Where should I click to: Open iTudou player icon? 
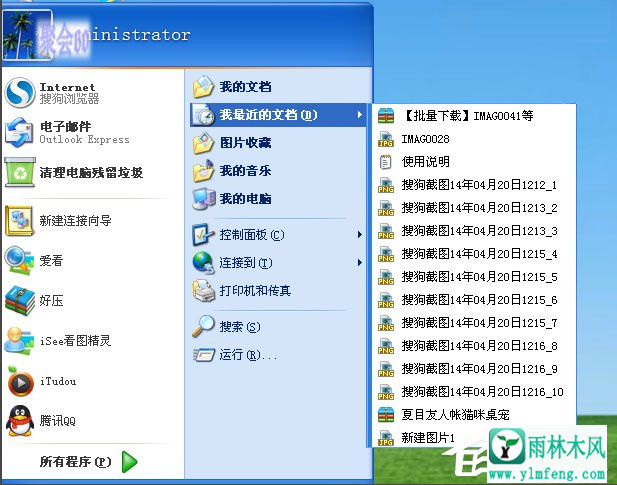(x=20, y=381)
